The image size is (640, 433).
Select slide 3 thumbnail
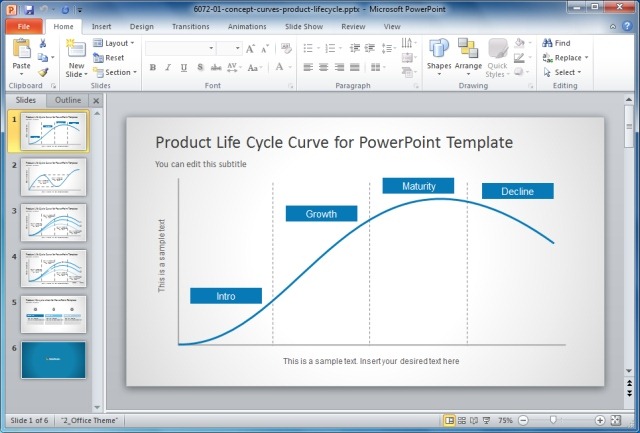point(53,223)
